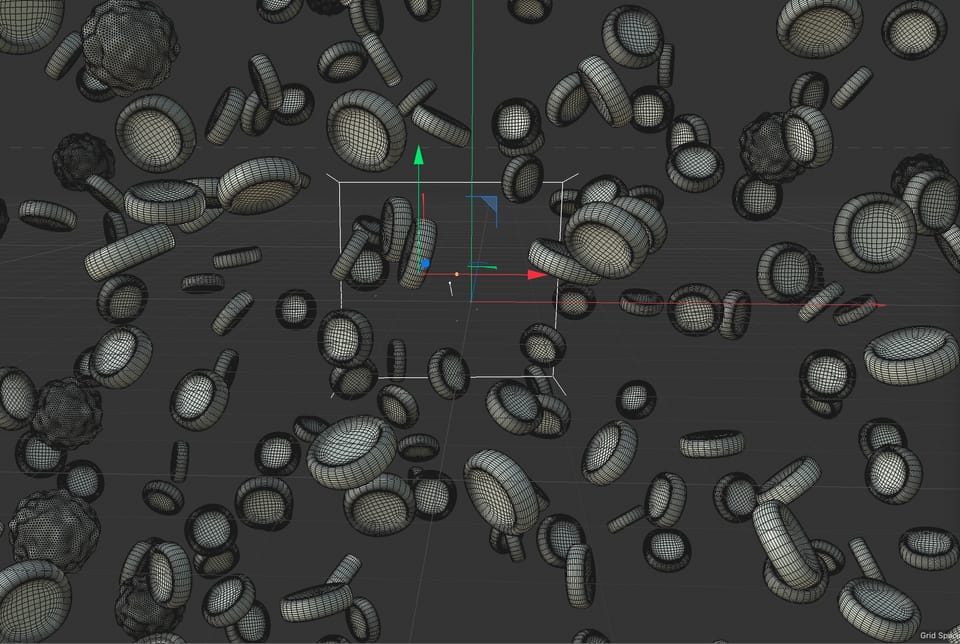Click the small green plane handle below the gizmo center

point(483,266)
